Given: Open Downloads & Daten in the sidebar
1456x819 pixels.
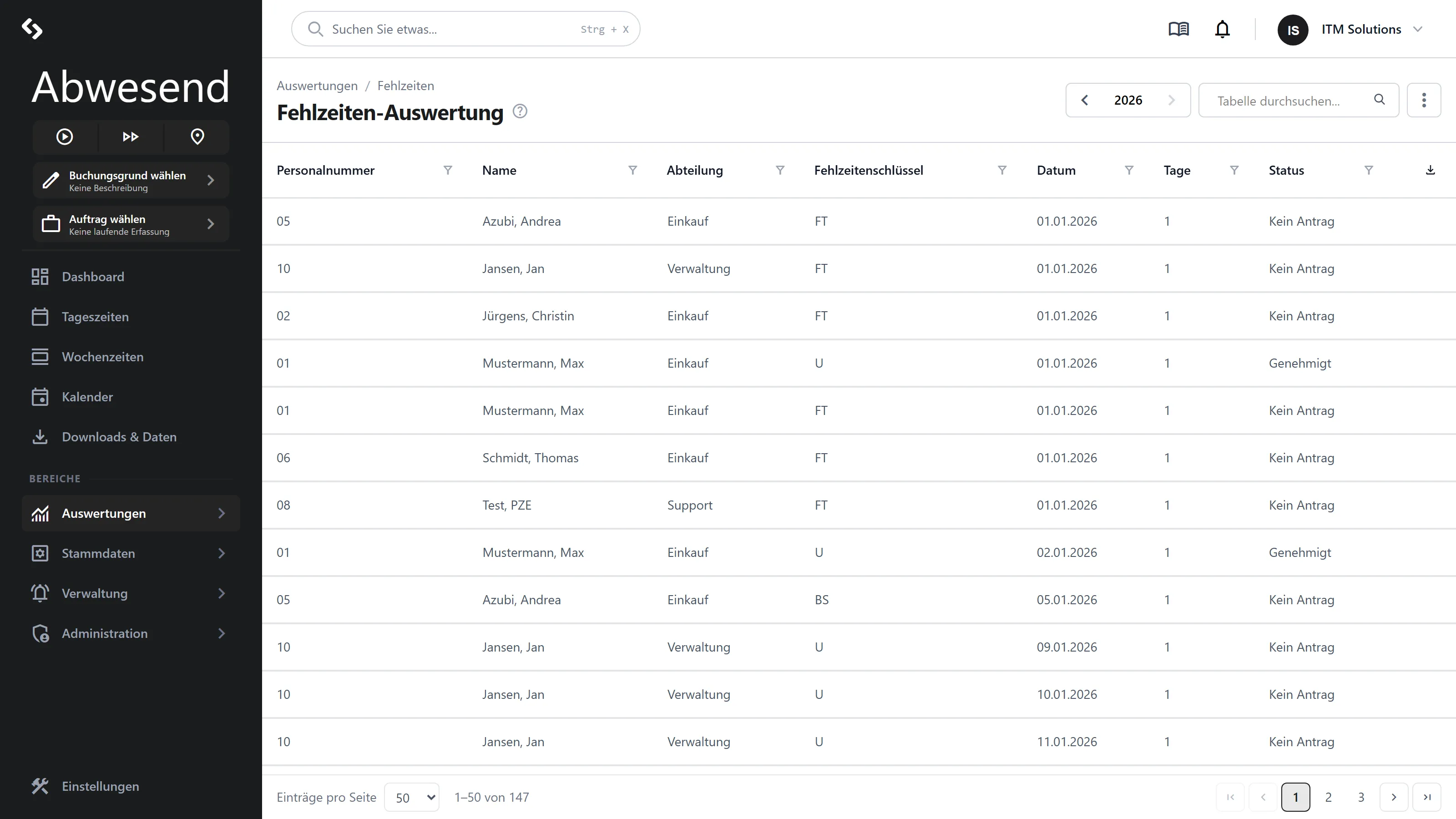Looking at the screenshot, I should [x=131, y=437].
